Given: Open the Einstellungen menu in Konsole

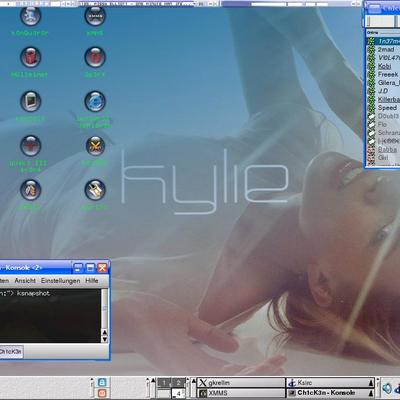Looking at the screenshot, I should 60,281.
